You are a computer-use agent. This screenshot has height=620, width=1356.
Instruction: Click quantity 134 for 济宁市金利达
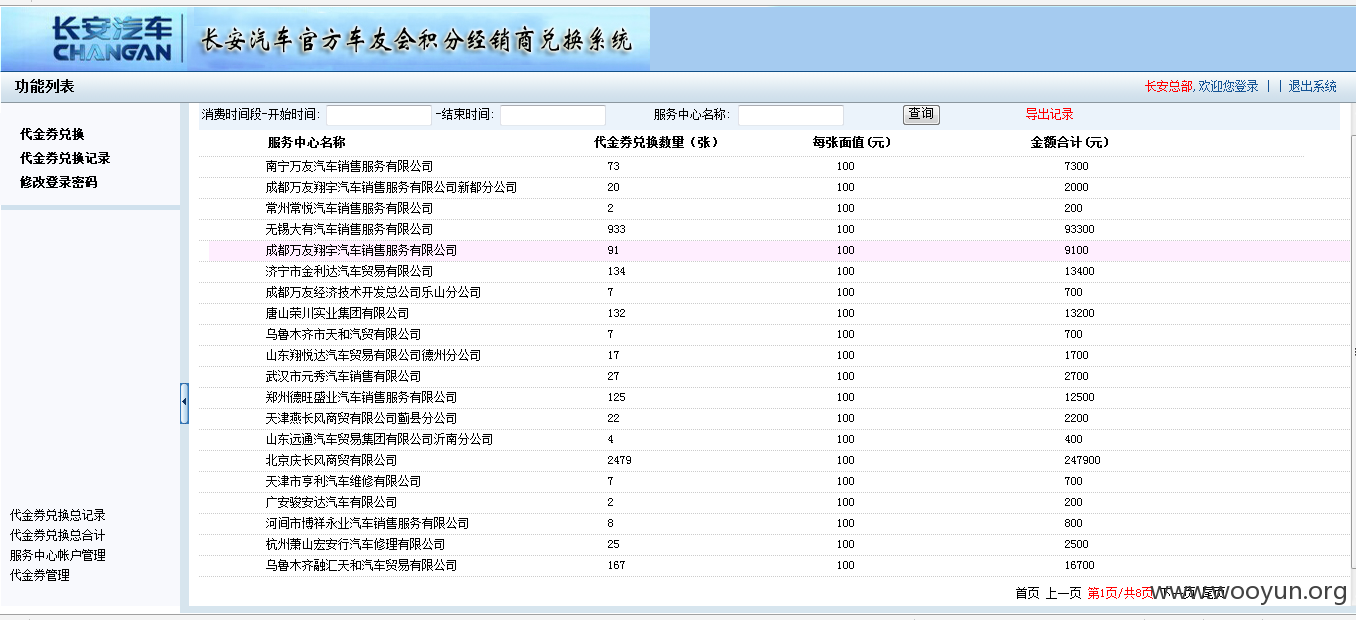[616, 271]
